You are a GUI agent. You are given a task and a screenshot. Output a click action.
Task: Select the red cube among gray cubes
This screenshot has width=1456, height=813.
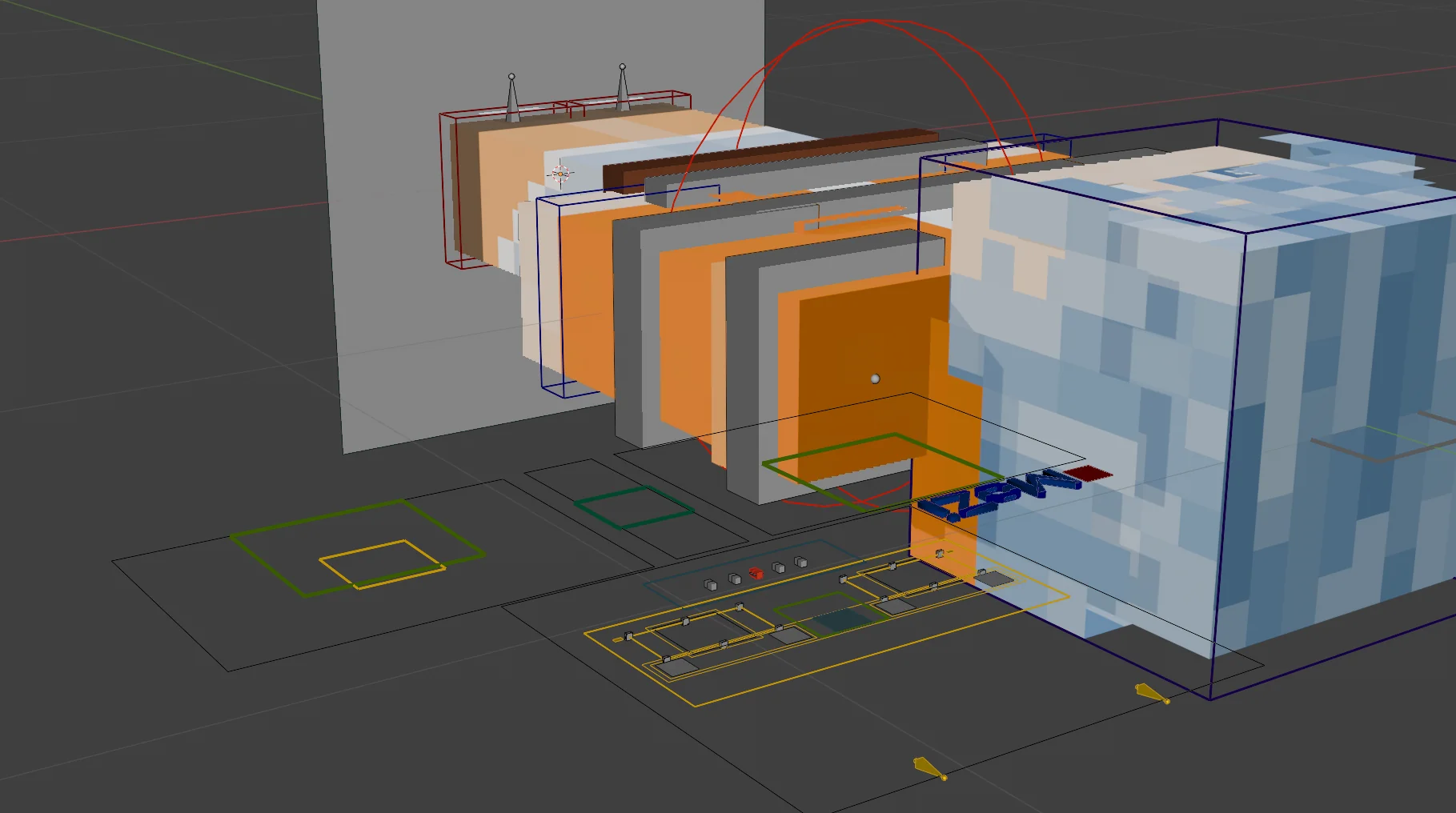click(756, 573)
